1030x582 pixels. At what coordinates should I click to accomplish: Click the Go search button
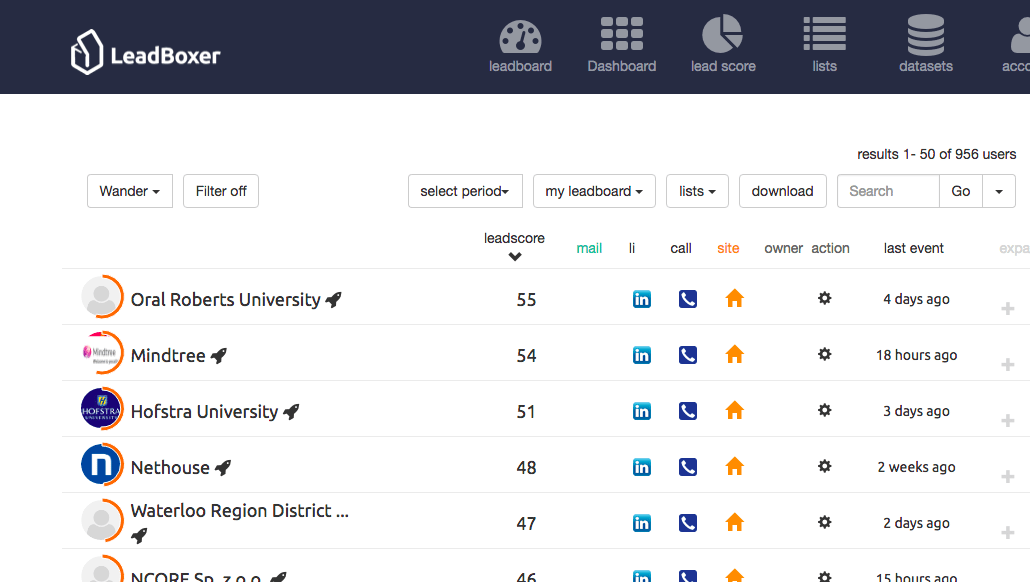[x=960, y=191]
